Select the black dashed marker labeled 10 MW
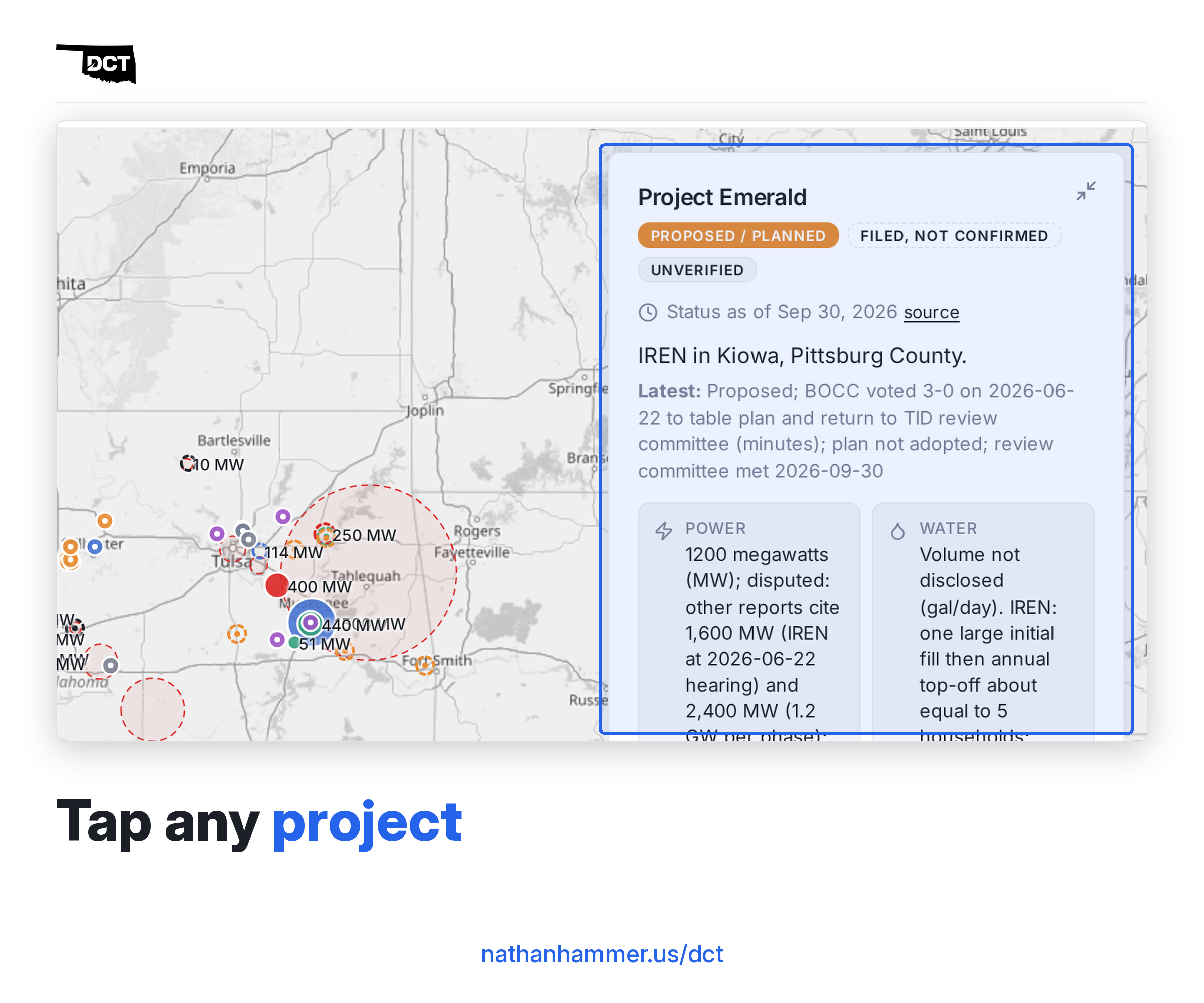This screenshot has width=1204, height=1003. point(188,463)
